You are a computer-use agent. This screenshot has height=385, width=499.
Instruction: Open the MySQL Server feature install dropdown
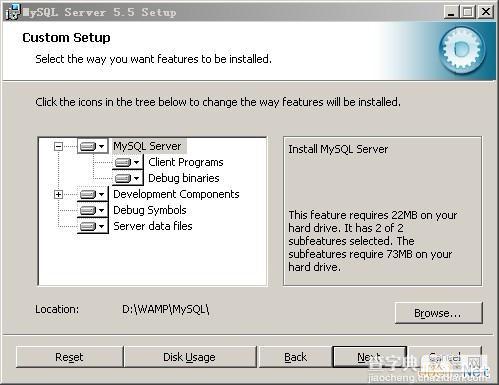coord(93,146)
